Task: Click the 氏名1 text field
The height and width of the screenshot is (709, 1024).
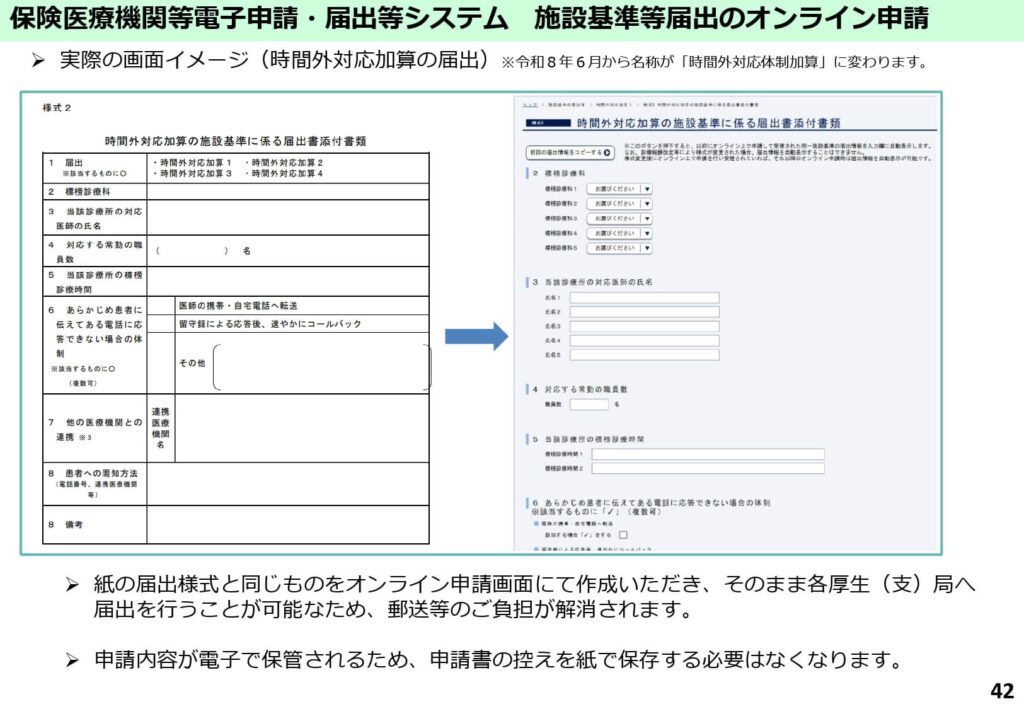Action: coord(644,298)
